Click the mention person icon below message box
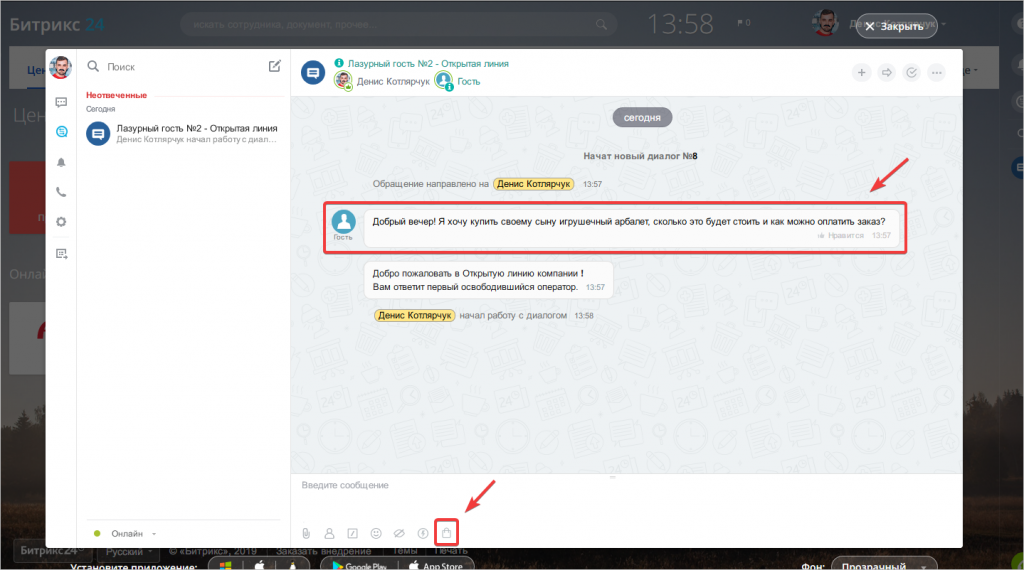 tap(329, 533)
